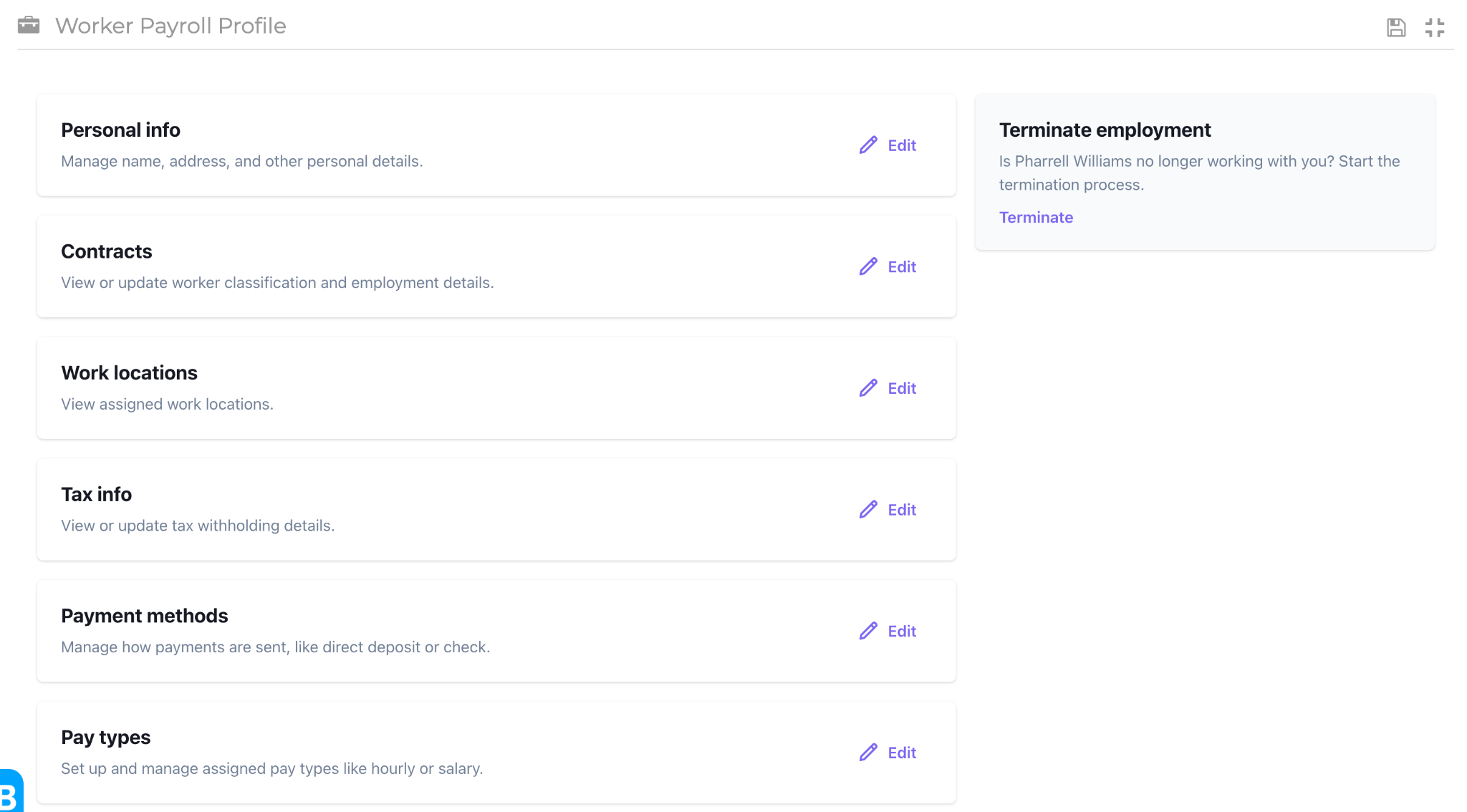Click the collapse fullscreen arrows icon
This screenshot has height=812, width=1467.
[x=1434, y=27]
